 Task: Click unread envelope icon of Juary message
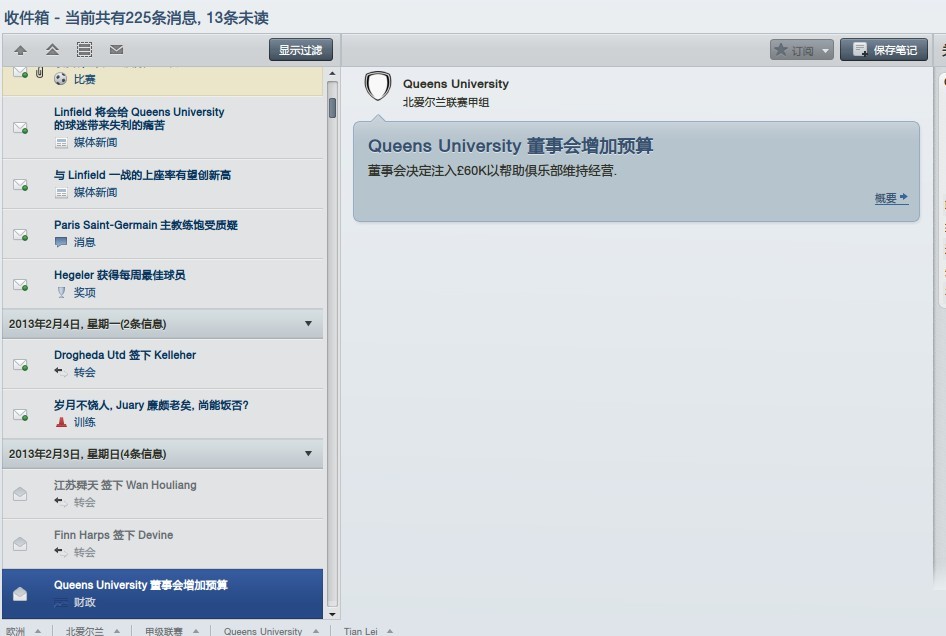point(21,415)
